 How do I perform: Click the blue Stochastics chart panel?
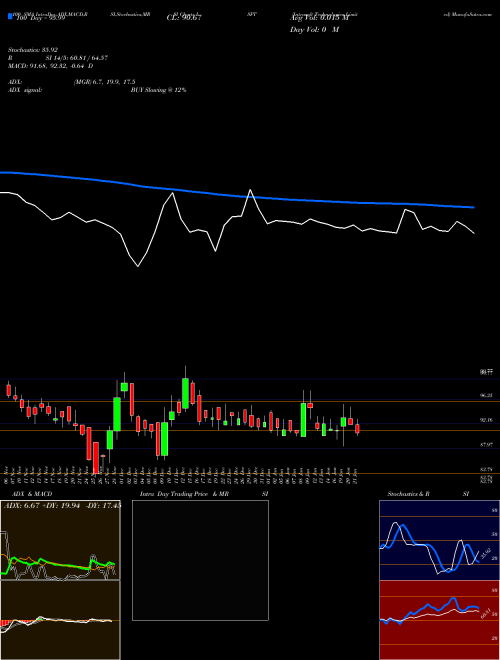[439, 540]
